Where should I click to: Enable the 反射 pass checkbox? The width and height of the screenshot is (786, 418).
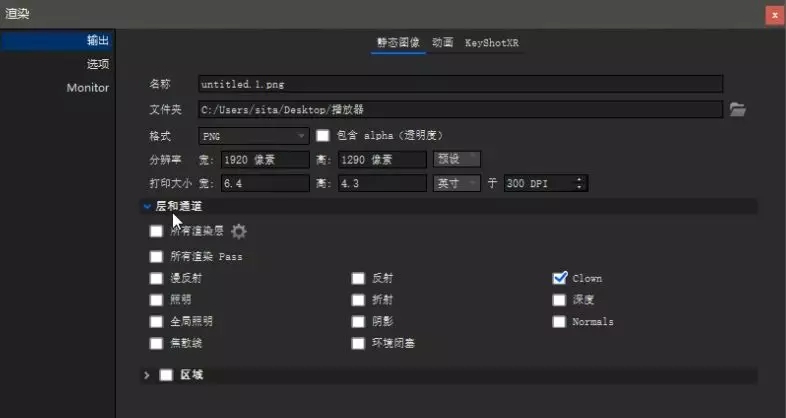click(358, 278)
